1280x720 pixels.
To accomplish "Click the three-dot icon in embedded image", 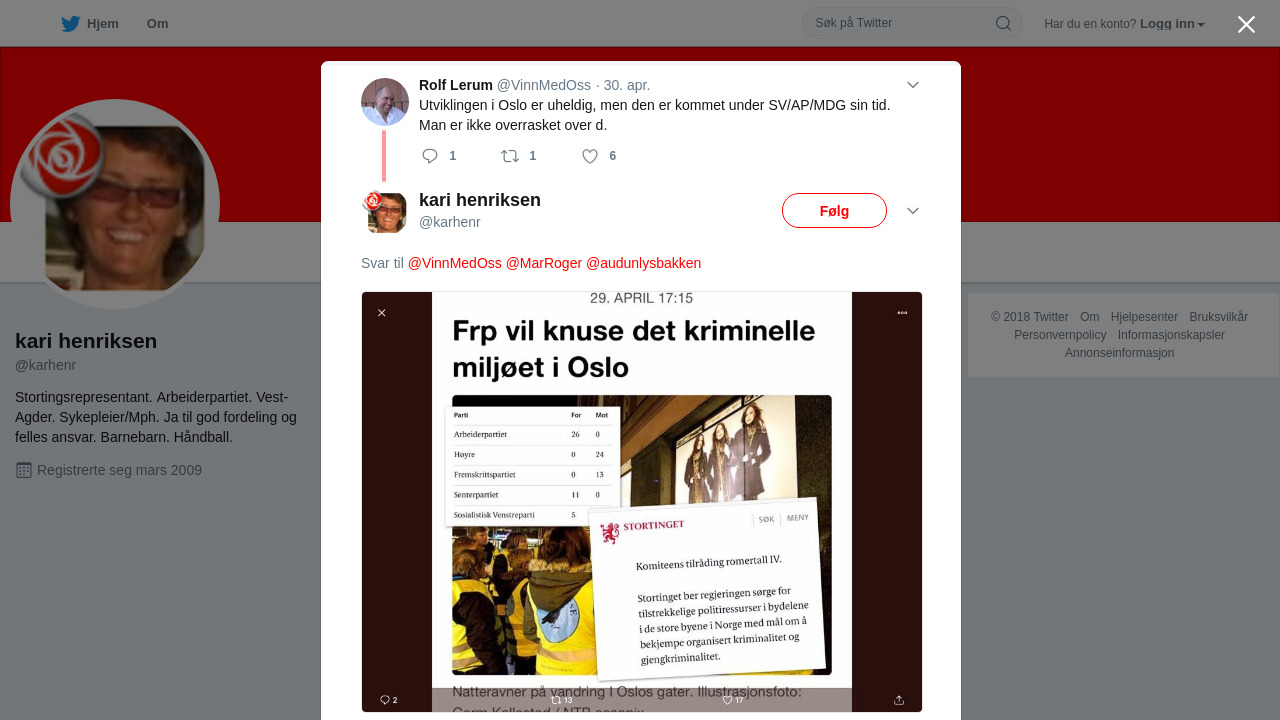I will pyautogui.click(x=902, y=313).
